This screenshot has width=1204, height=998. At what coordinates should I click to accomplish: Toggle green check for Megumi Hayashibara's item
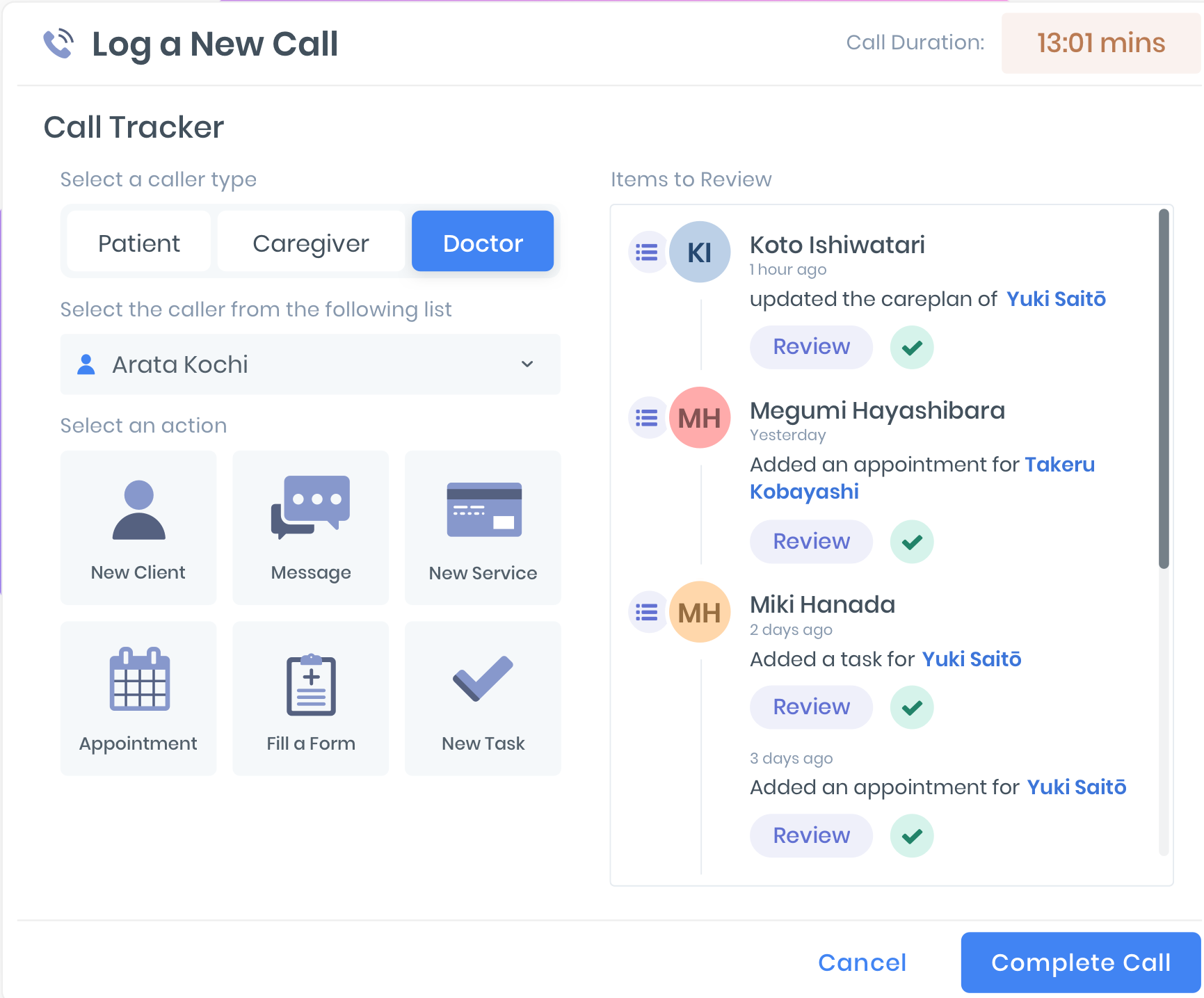(911, 542)
